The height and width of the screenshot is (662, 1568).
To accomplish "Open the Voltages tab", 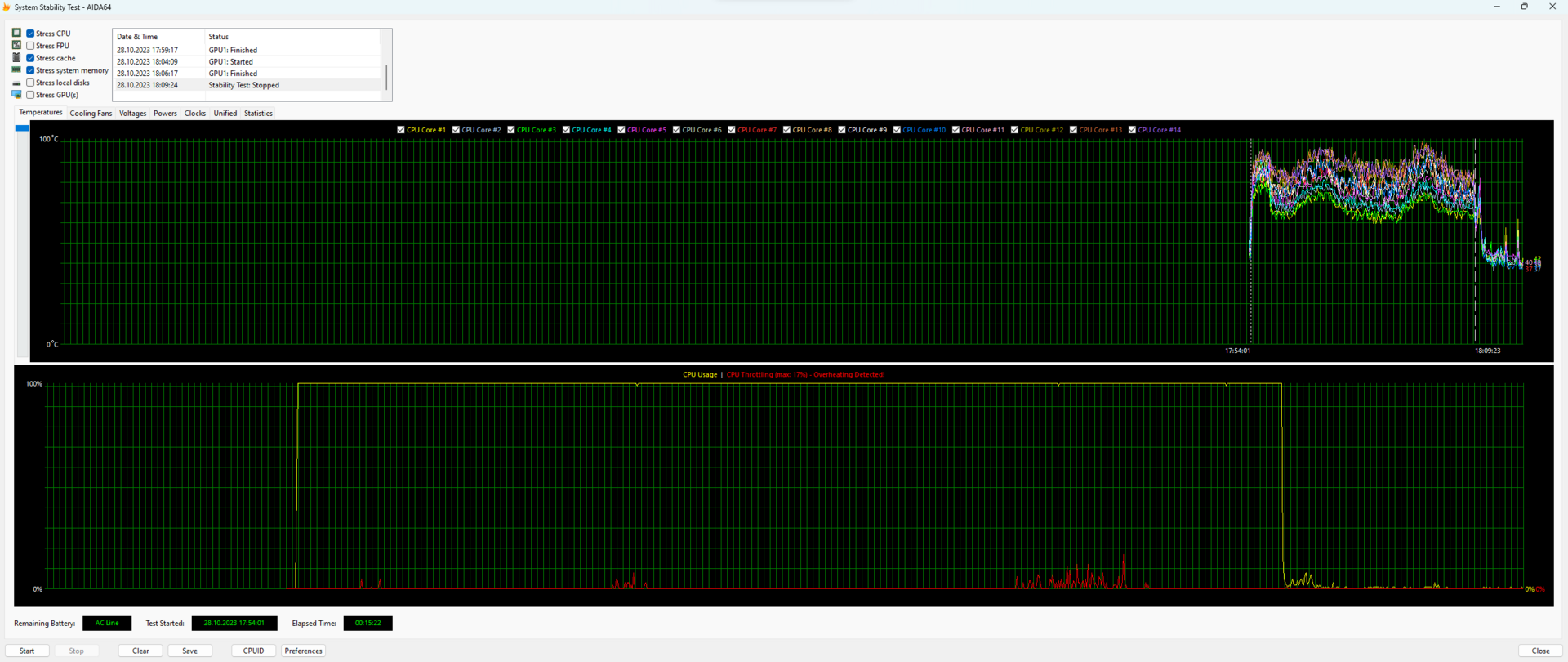I will tap(132, 114).
